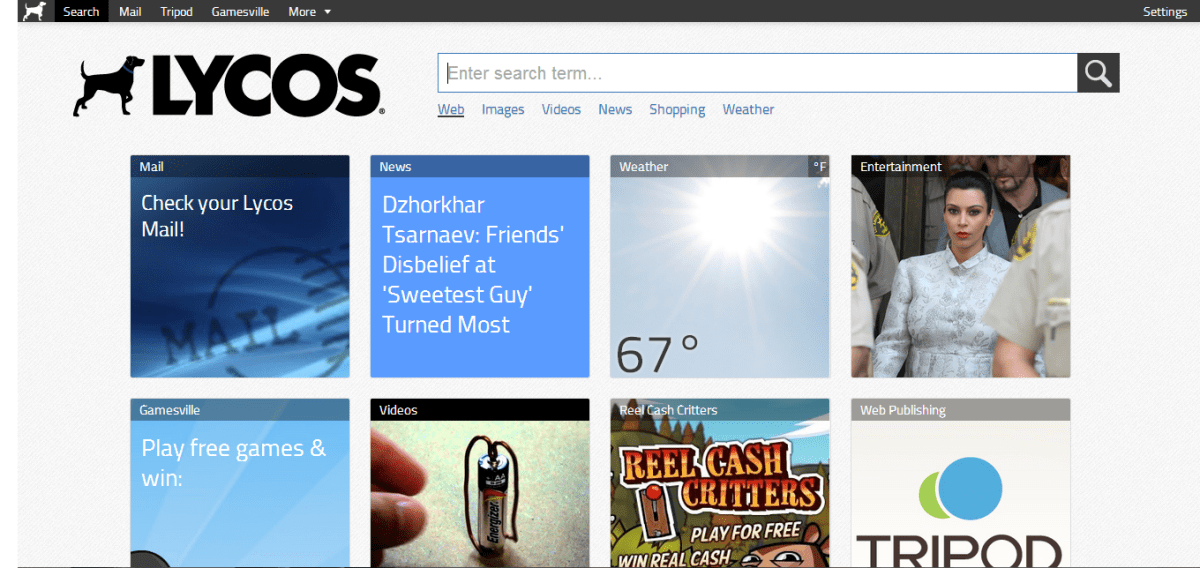Switch to Shopping search tab

coord(677,110)
